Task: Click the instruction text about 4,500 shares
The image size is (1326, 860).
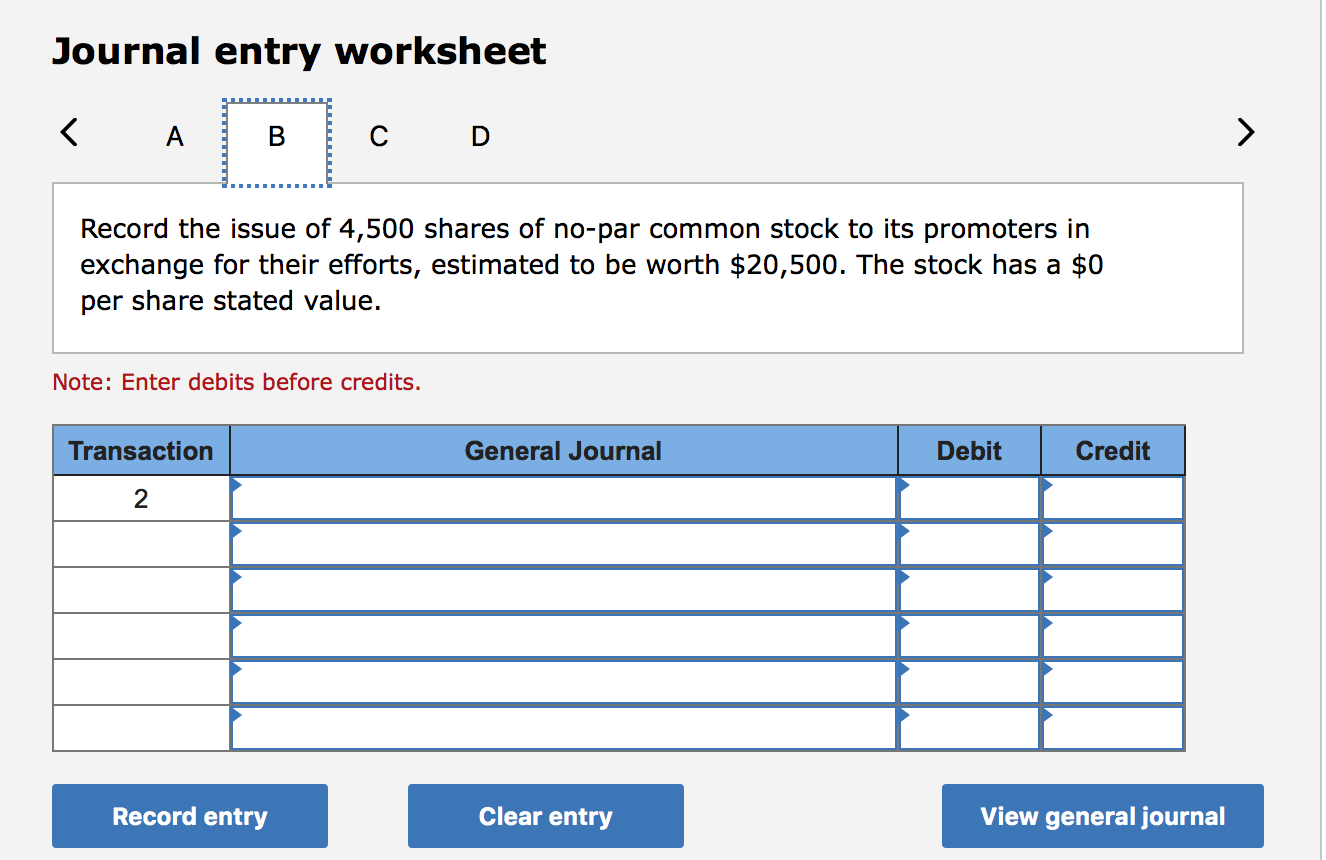Action: 592,265
